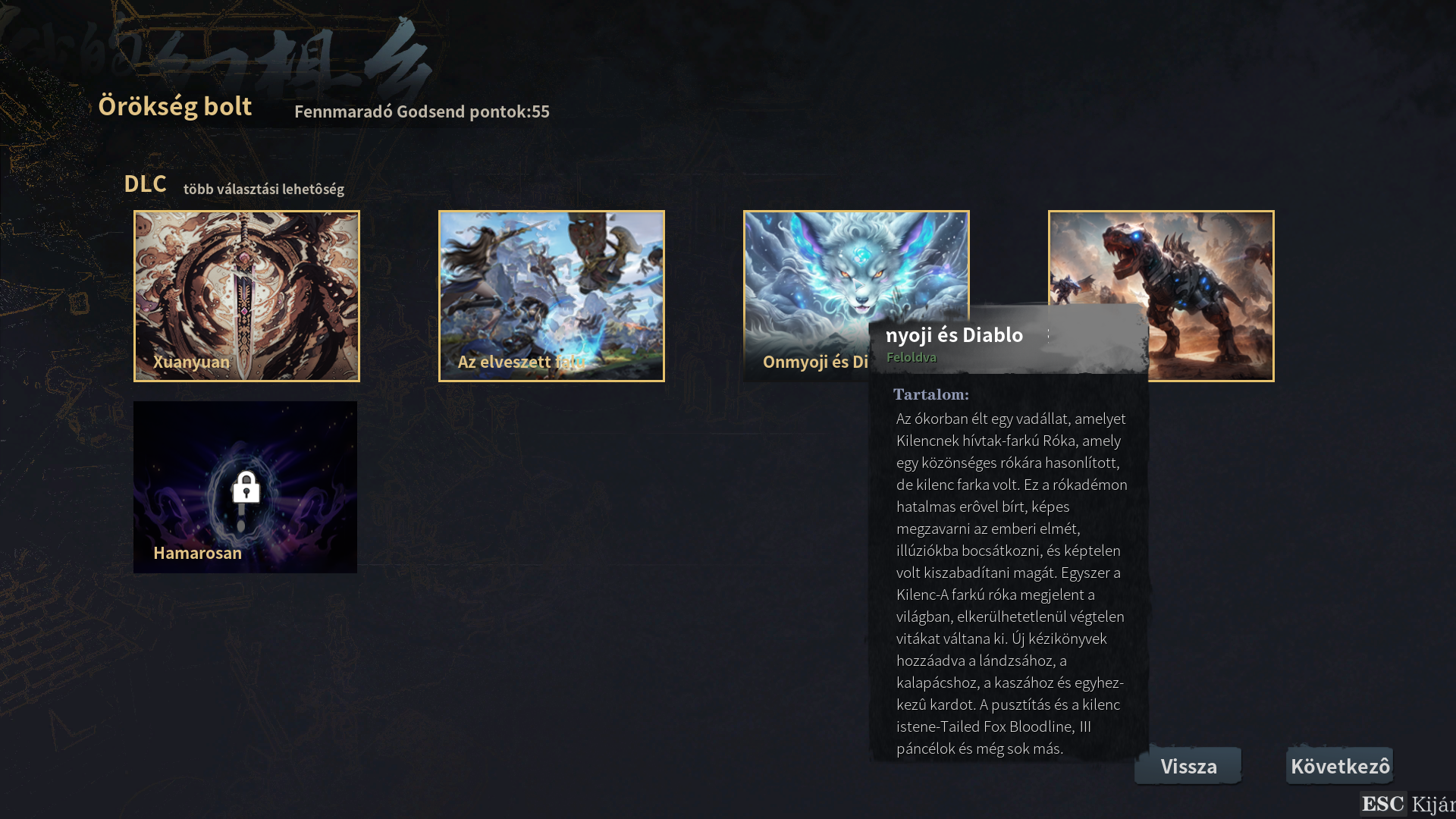Click the Diablo tooltip title

[x=954, y=334]
